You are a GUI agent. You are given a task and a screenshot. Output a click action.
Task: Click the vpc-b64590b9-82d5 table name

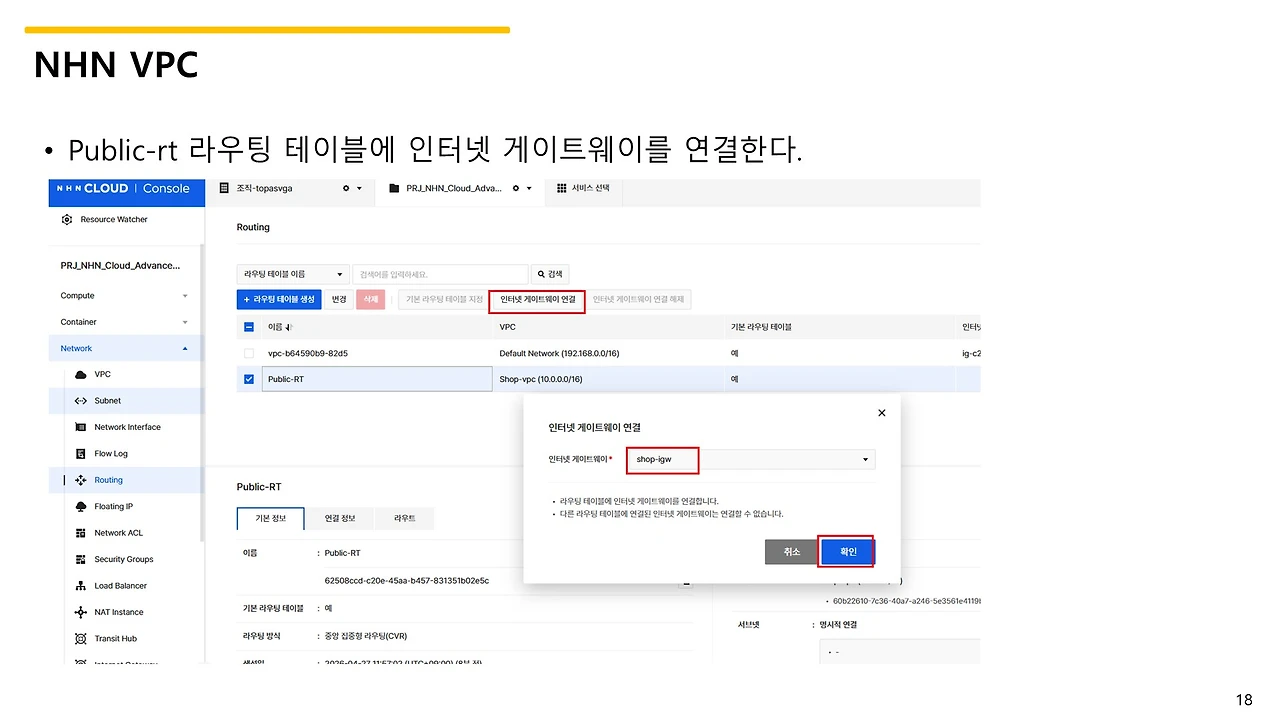pyautogui.click(x=308, y=353)
